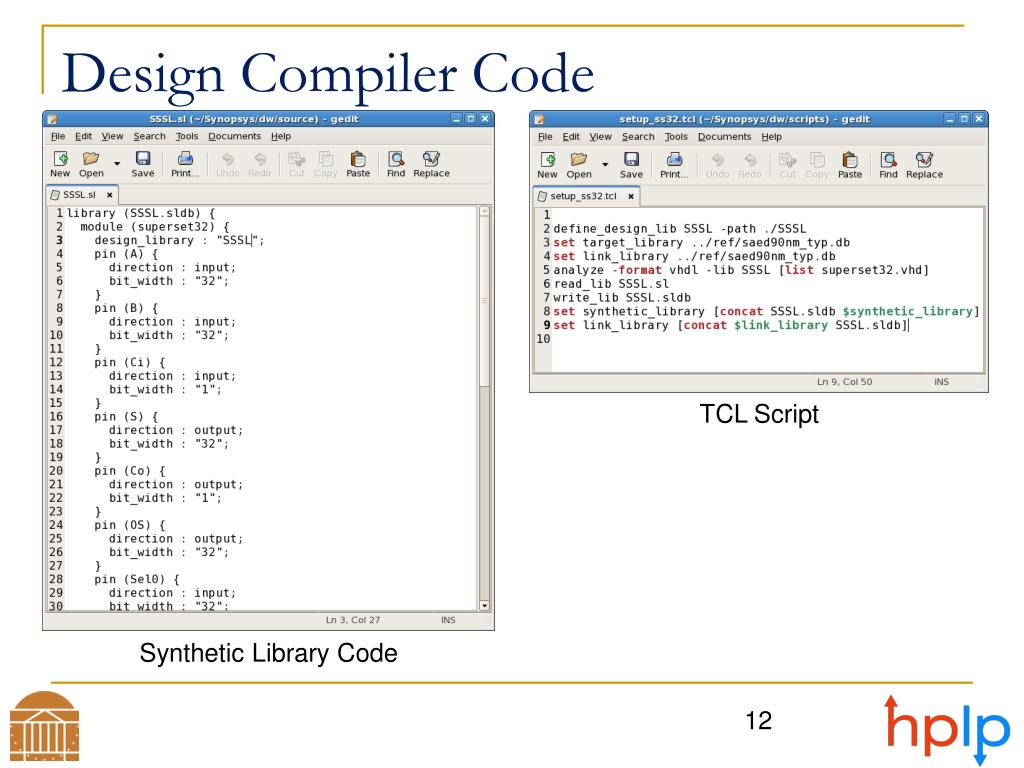Image resolution: width=1024 pixels, height=768 pixels.
Task: Open Tools menu in setup_ss32.tcl window
Action: [676, 136]
